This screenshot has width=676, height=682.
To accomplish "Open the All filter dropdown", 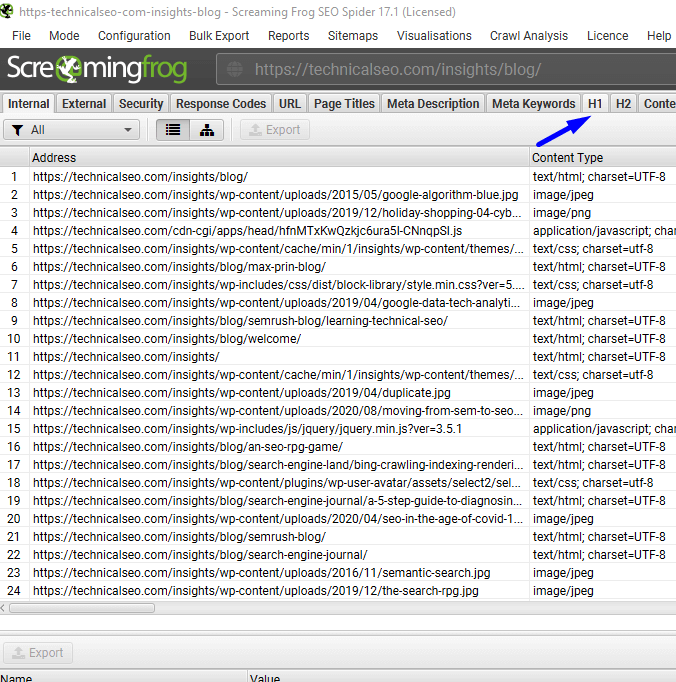I will coord(72,130).
